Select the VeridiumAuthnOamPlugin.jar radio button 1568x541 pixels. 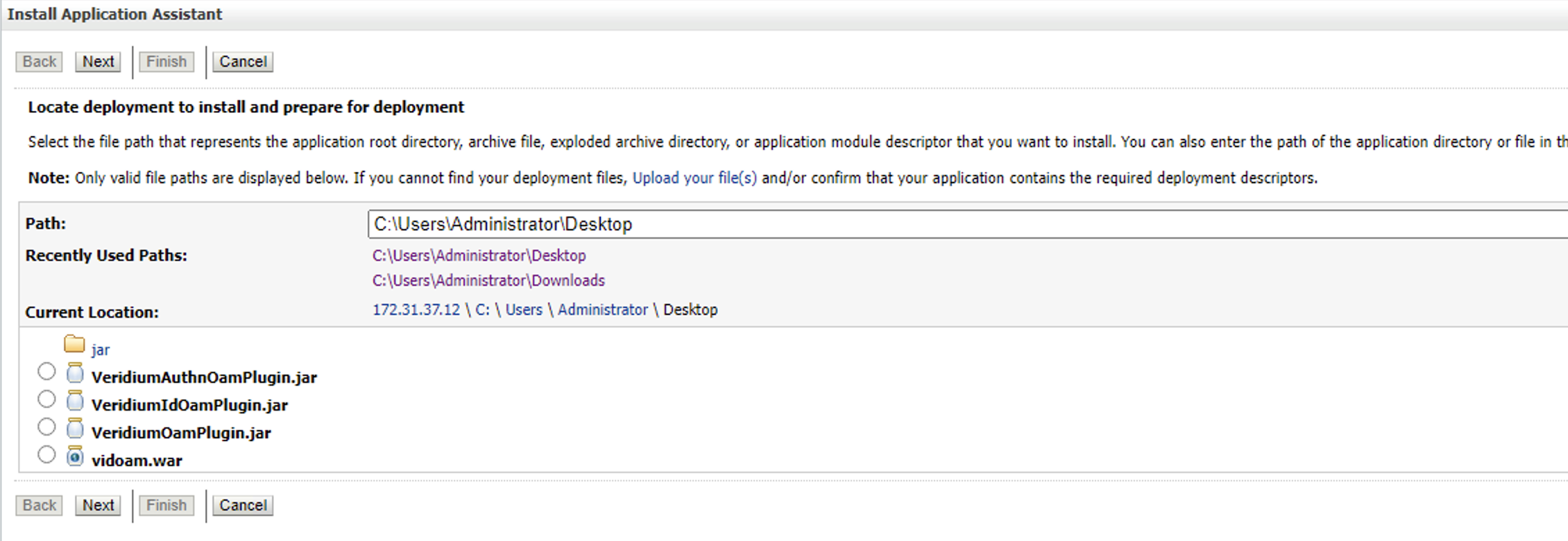click(x=46, y=372)
